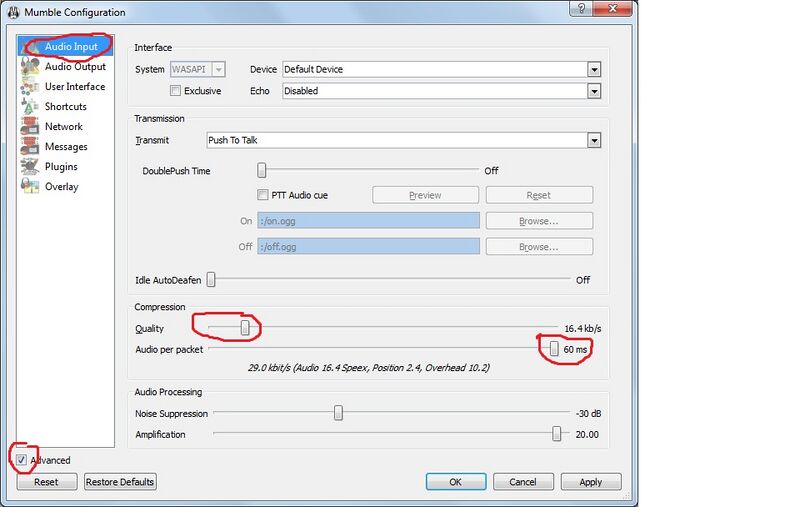The width and height of the screenshot is (800, 507).
Task: Click the Messages sidebar icon
Action: pos(30,147)
